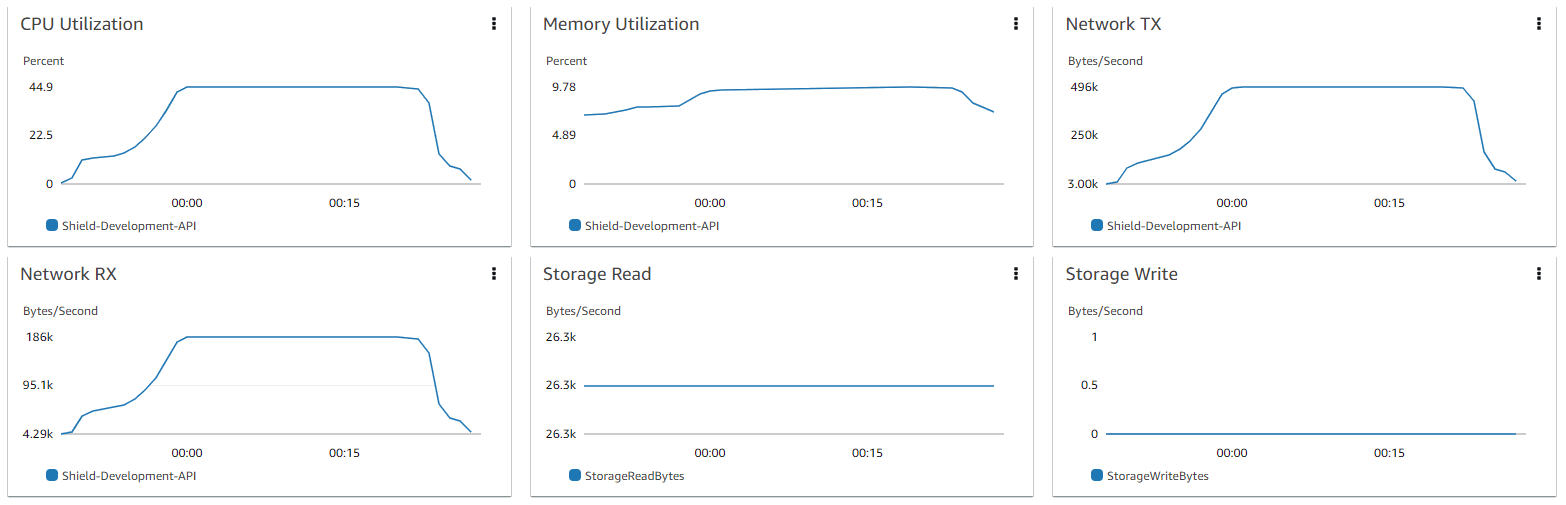Click the StorageWriteBytes legend label

pyautogui.click(x=1158, y=476)
